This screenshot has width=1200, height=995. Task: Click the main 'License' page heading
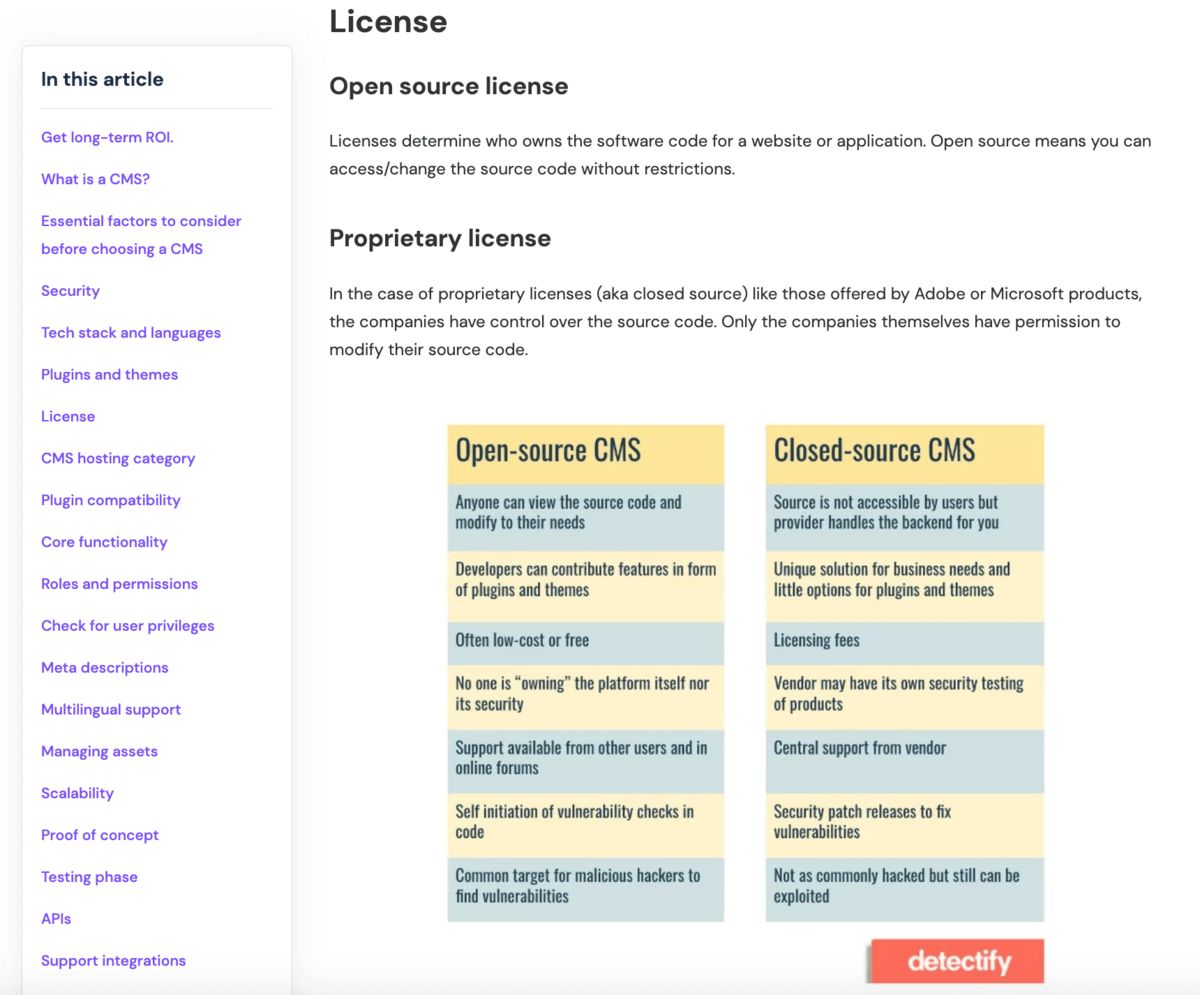388,21
